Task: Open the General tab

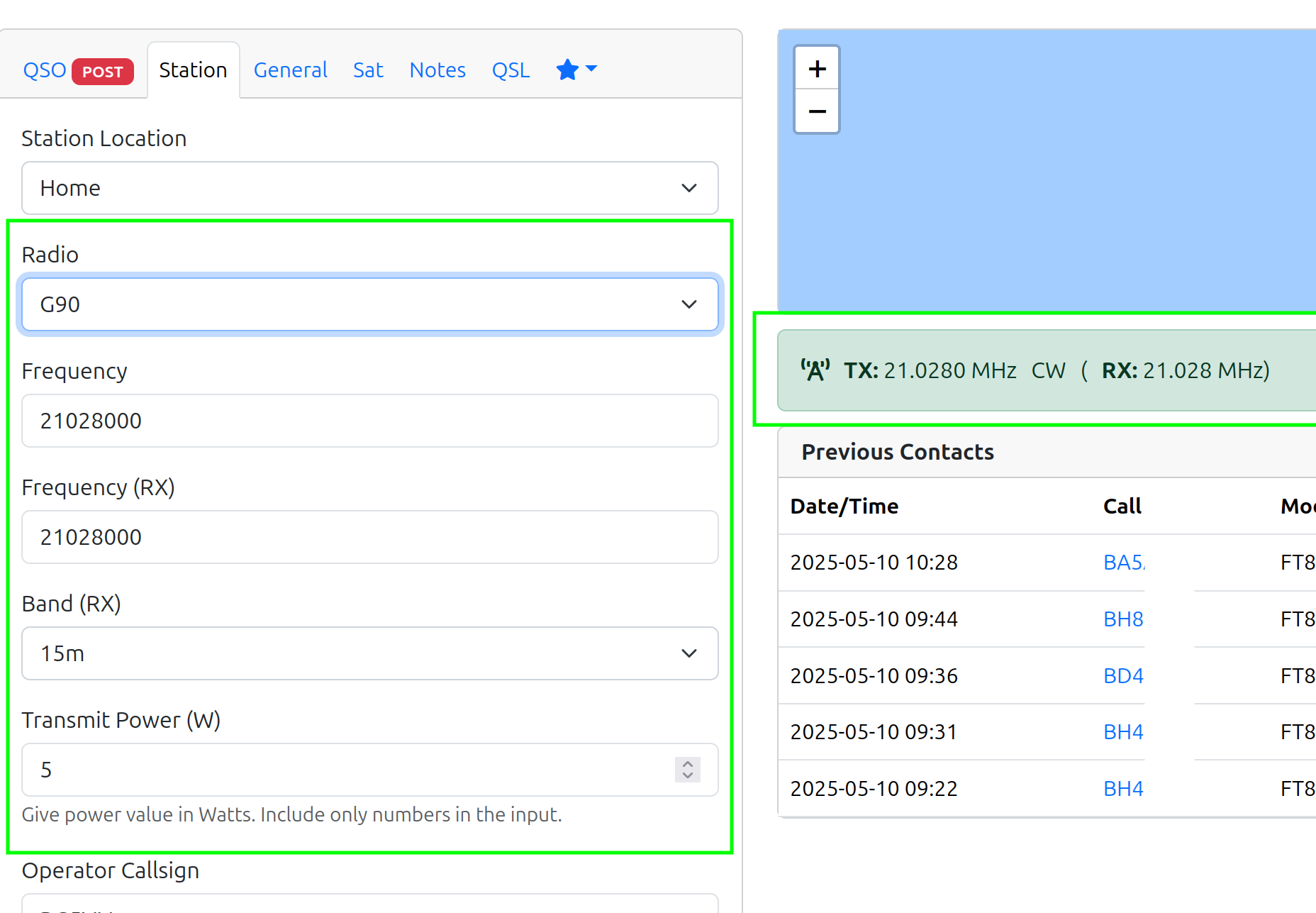Action: [290, 70]
